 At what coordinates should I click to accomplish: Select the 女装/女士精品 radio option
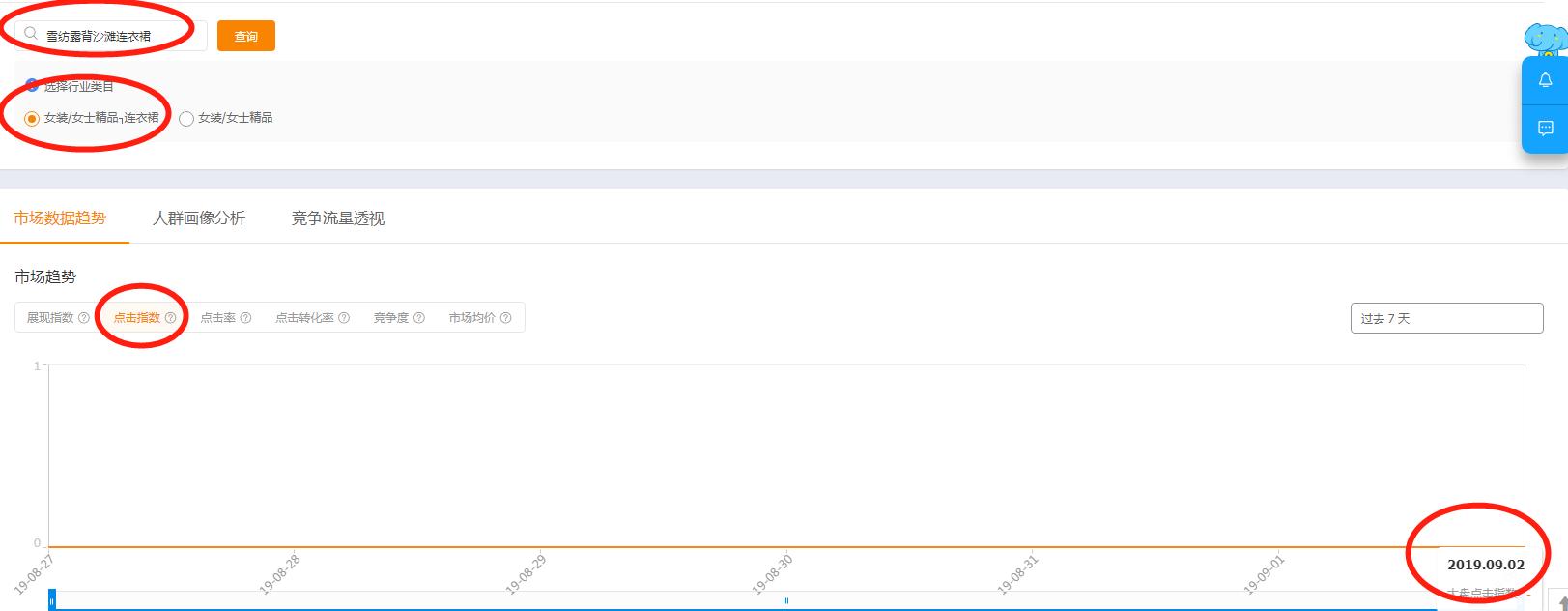tap(186, 118)
